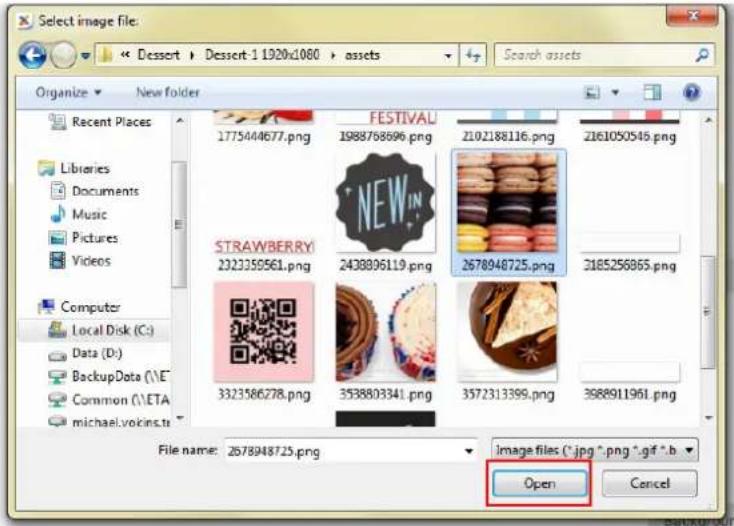Select file 2161050546.png
The width and height of the screenshot is (734, 526).
click(x=630, y=127)
